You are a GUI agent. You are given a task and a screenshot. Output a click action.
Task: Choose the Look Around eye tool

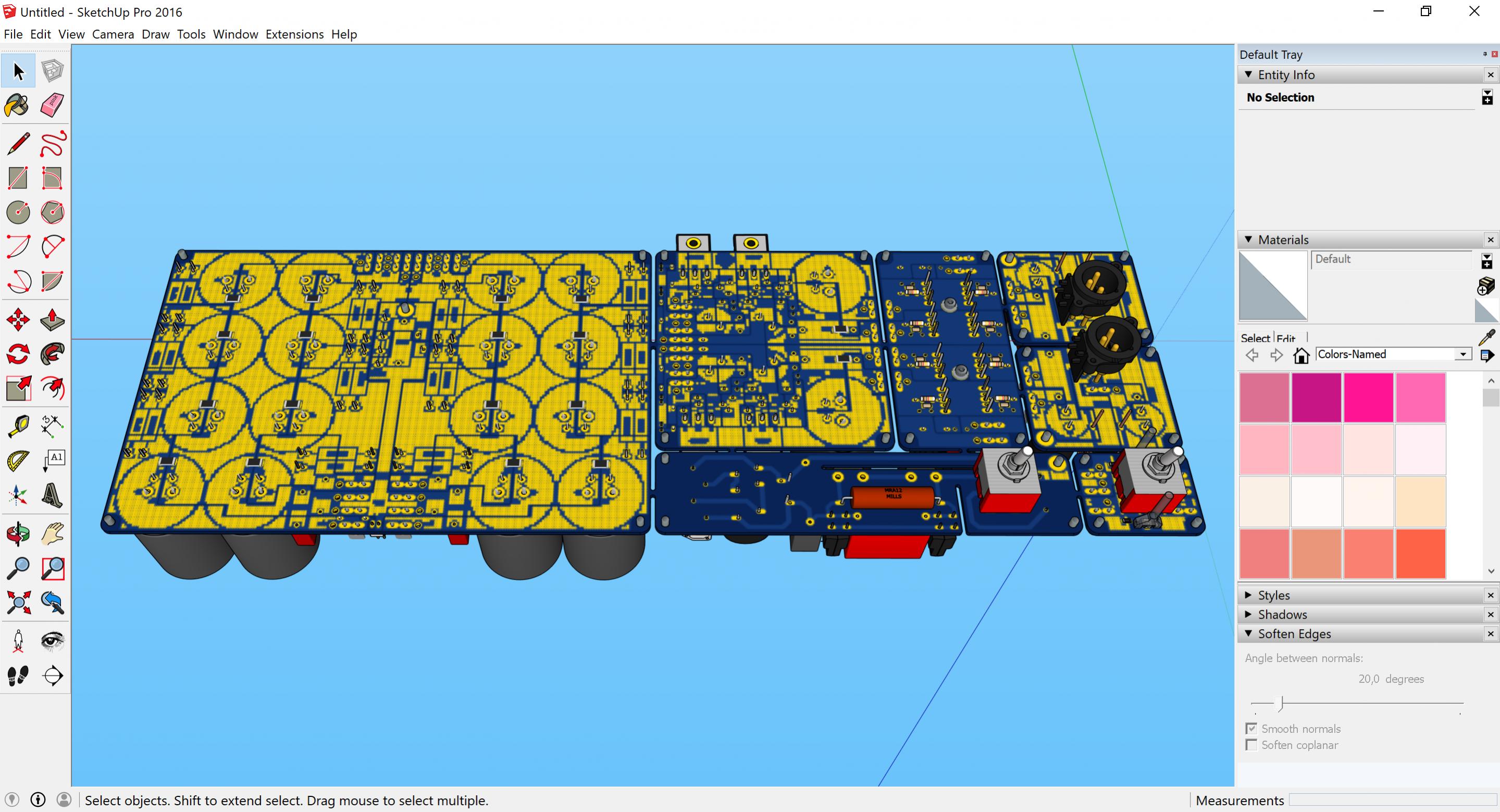53,641
